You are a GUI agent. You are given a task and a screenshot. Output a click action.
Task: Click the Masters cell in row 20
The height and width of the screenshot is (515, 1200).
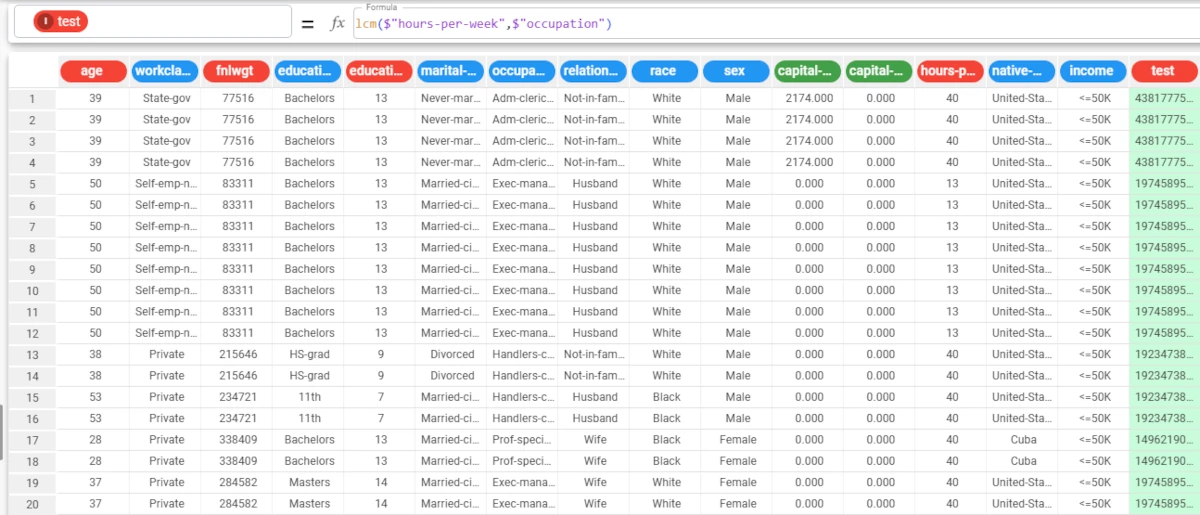309,504
